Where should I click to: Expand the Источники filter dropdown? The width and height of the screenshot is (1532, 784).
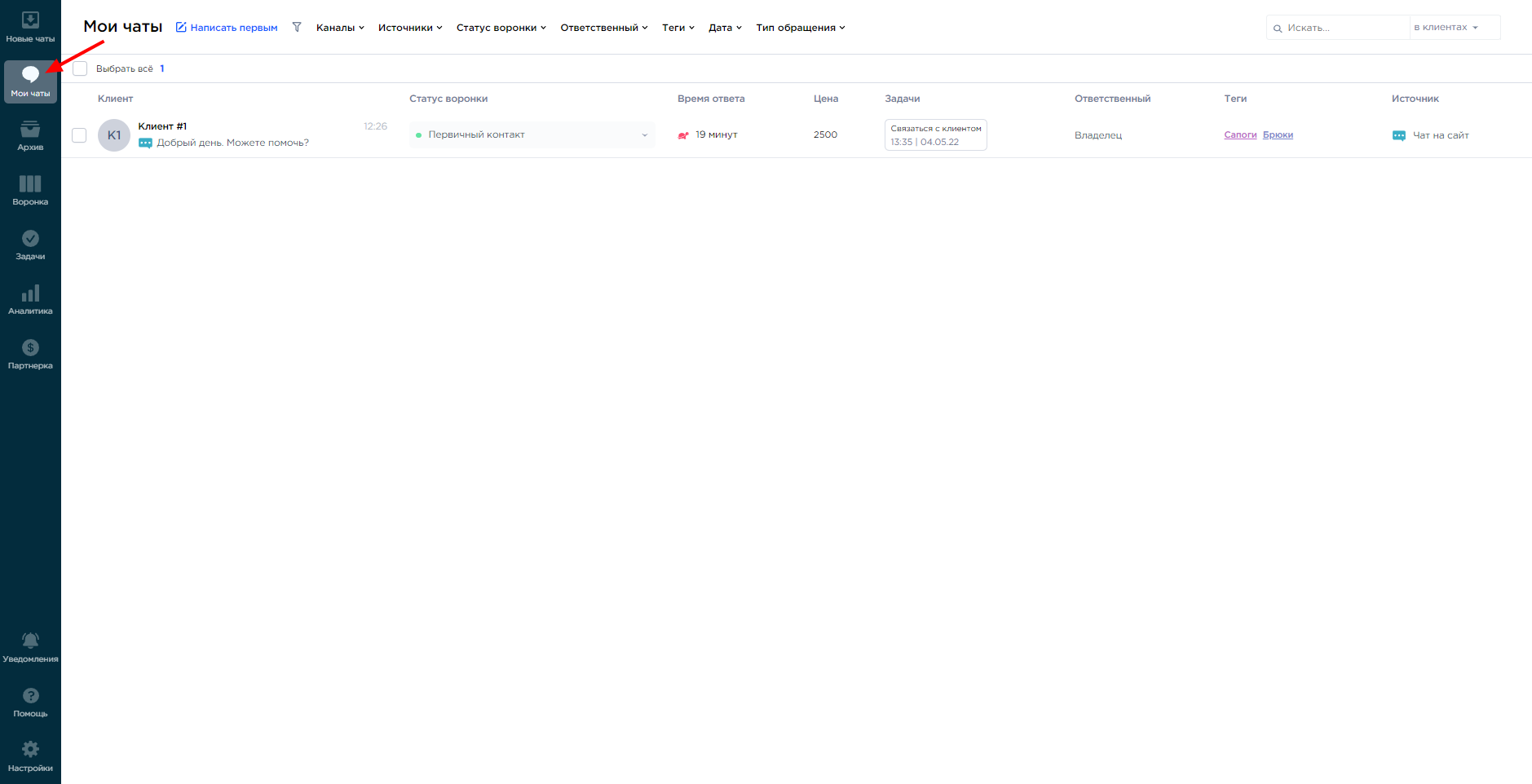(410, 28)
